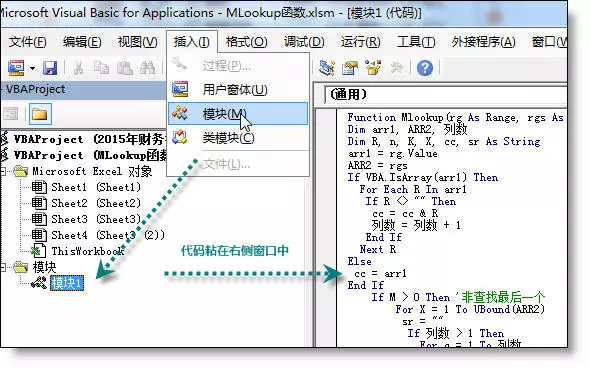Click the 'ARR2 = rgs' code line

pyautogui.click(x=378, y=166)
